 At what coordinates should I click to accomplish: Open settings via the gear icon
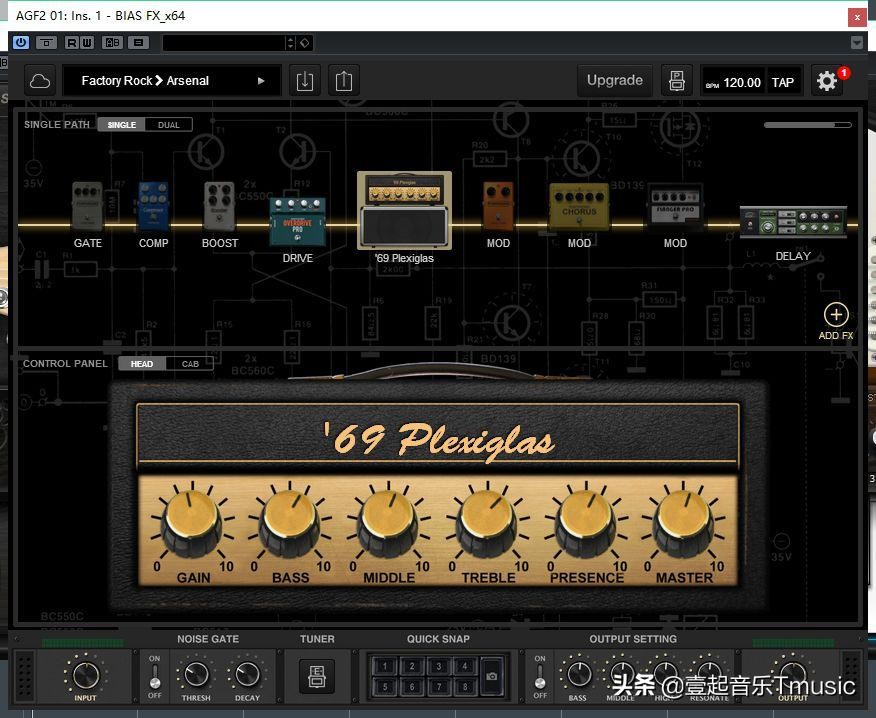[x=827, y=82]
